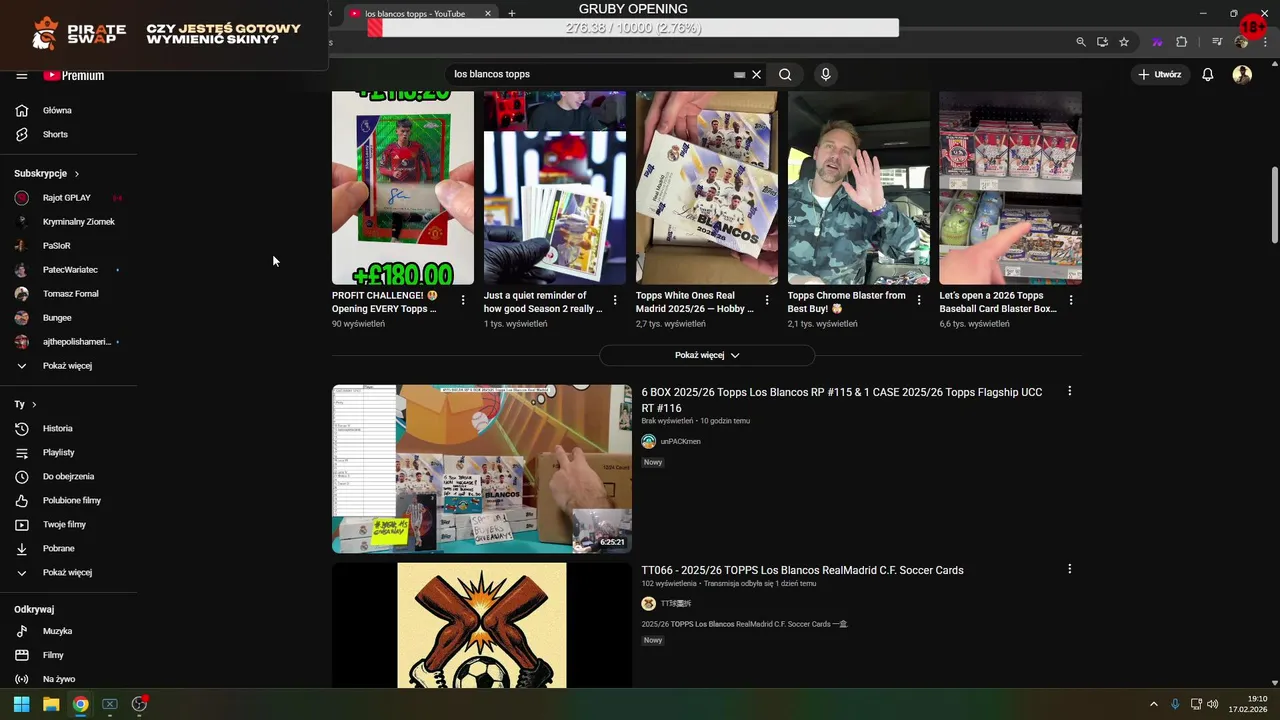Expand Ty section Pokaż więcej below Pobrane
This screenshot has width=1280, height=720.
click(x=69, y=572)
